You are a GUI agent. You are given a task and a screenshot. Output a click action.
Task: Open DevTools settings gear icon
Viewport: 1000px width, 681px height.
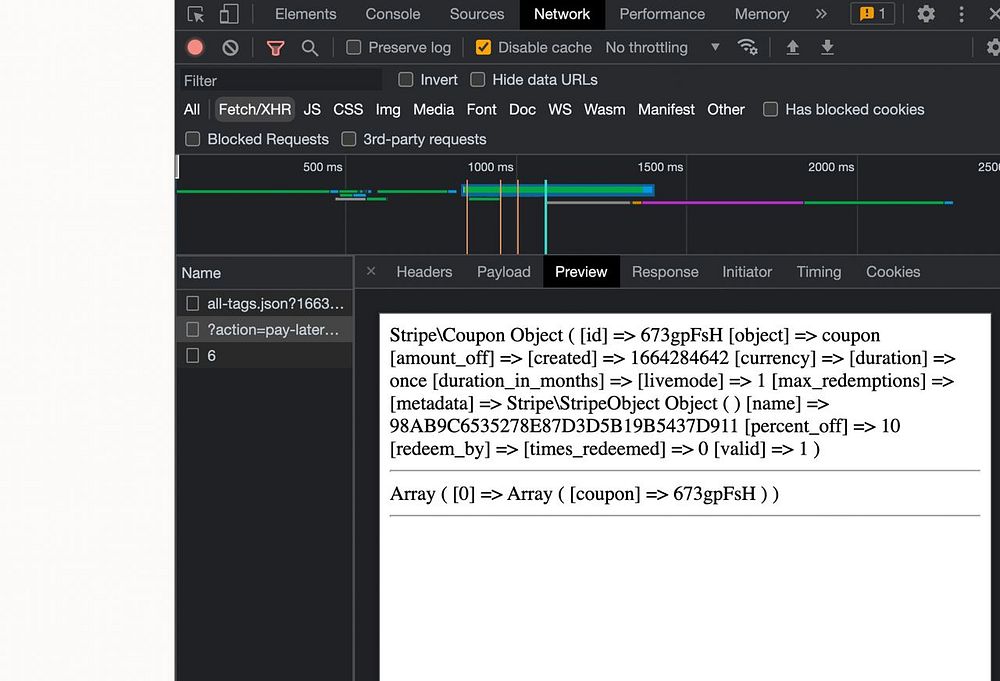(926, 14)
